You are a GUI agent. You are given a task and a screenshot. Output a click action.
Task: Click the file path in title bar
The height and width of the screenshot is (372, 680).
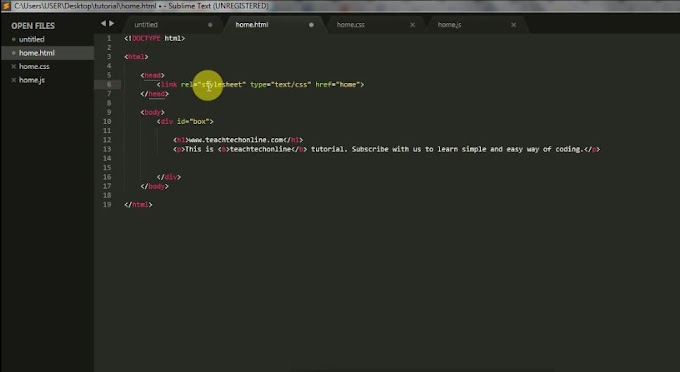tap(85, 6)
